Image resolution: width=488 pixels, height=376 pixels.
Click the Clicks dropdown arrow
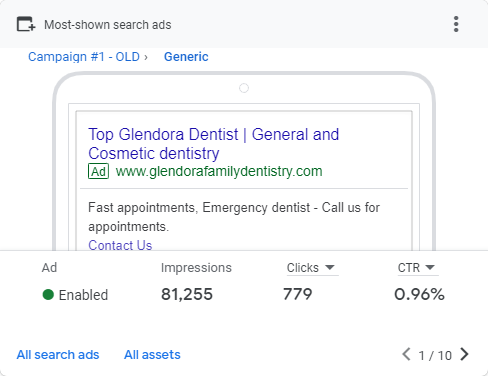[x=330, y=267]
